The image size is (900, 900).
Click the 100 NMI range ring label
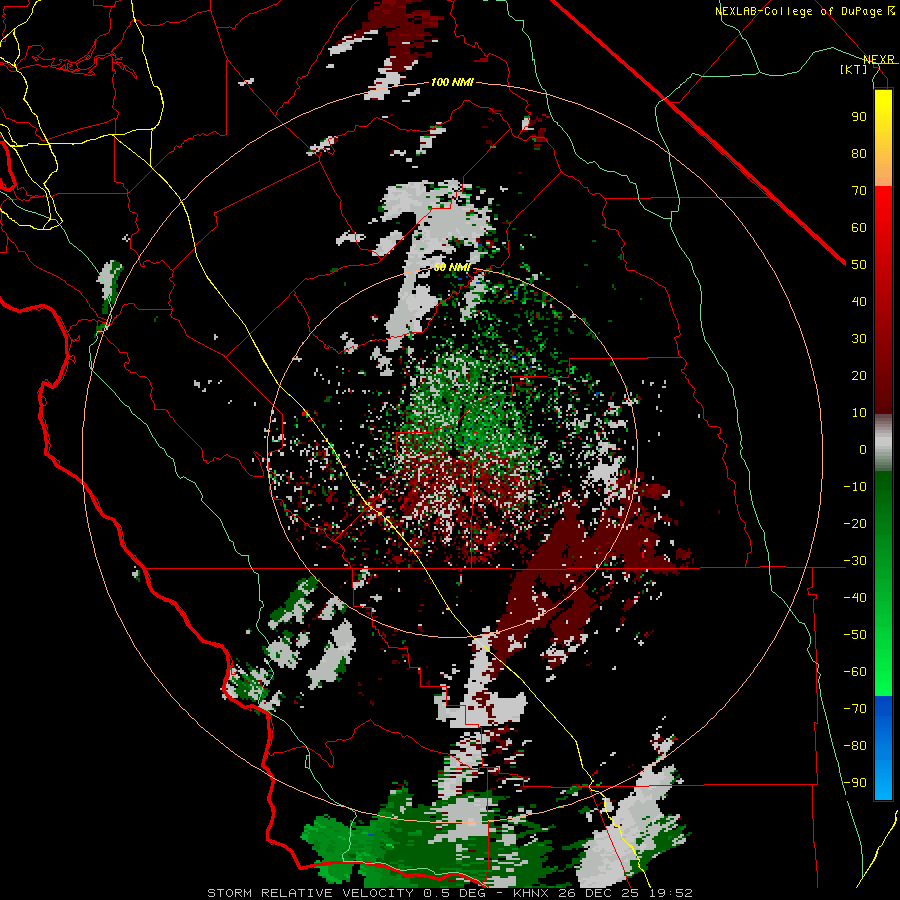coord(452,82)
